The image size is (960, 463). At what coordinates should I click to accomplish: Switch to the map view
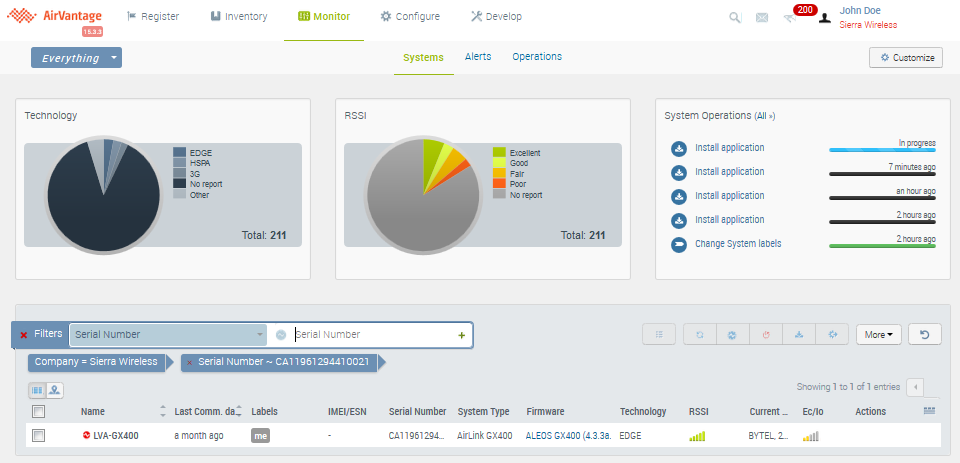(x=55, y=390)
